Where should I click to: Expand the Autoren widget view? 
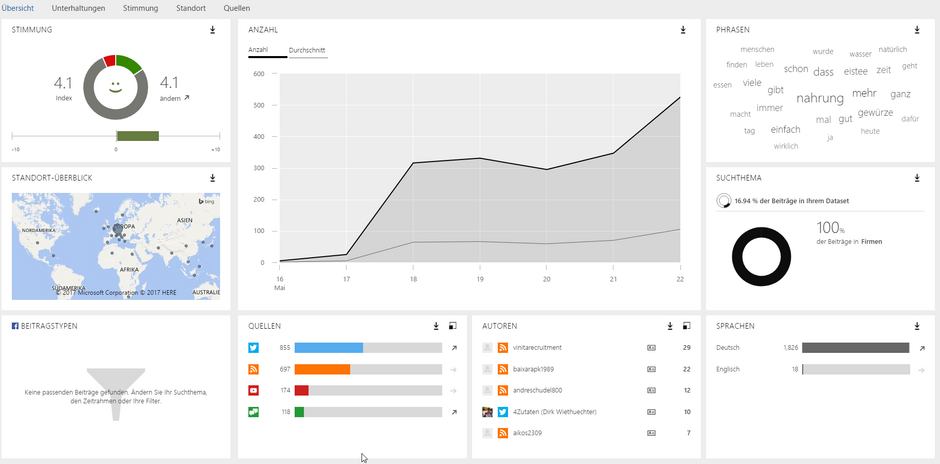tap(686, 326)
